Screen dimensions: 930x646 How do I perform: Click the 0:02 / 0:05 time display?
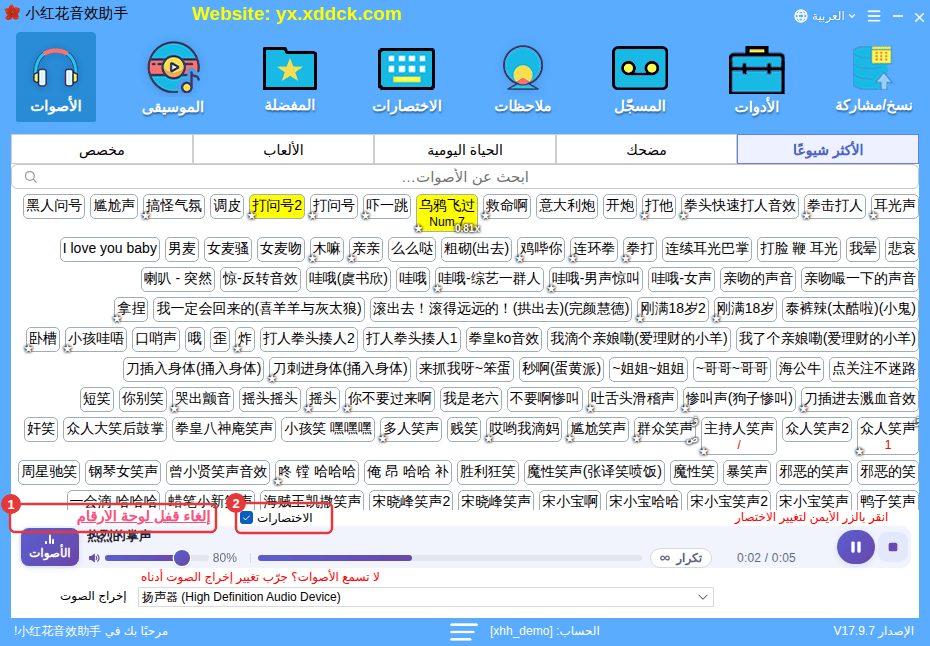coord(766,558)
